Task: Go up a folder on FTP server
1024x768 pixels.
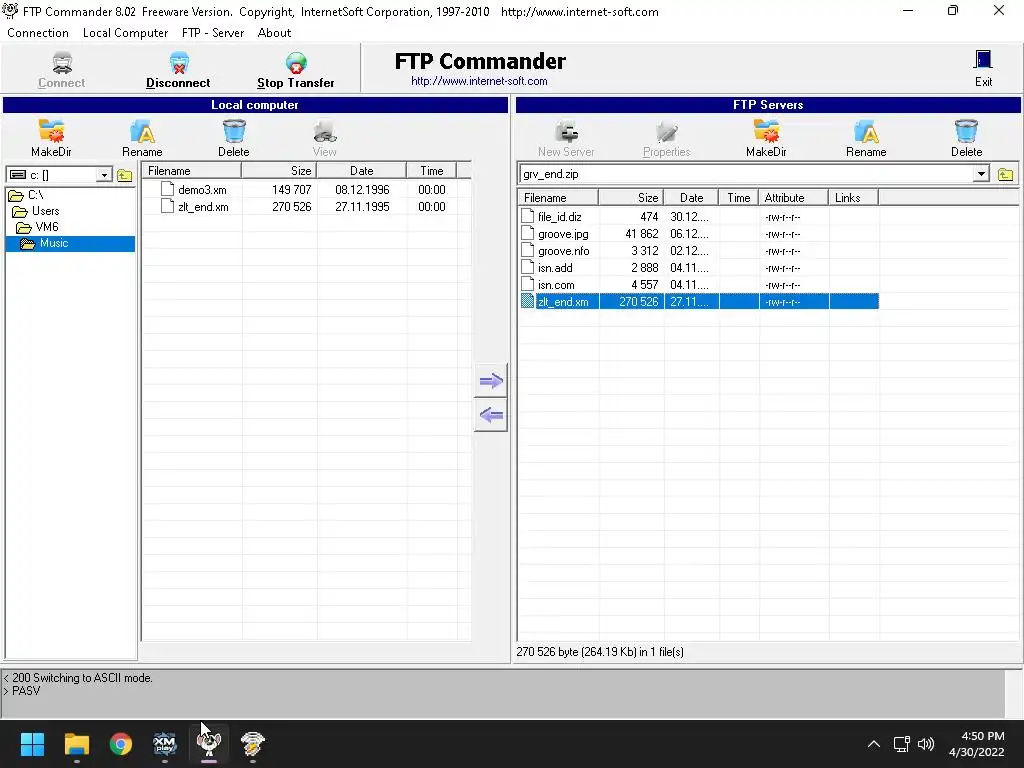Action: [1006, 174]
